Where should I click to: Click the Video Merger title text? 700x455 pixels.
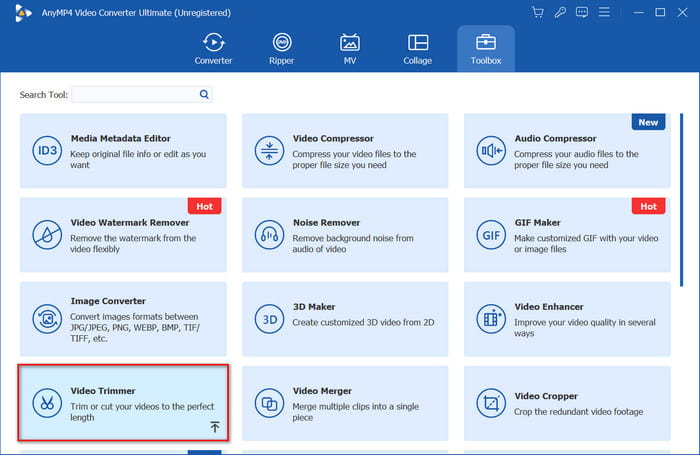click(322, 391)
